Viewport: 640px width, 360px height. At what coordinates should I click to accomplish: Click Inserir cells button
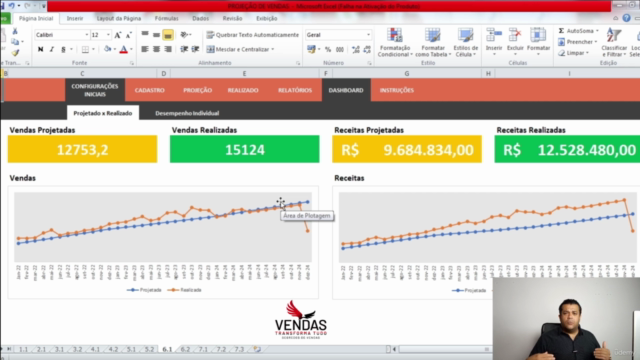(494, 42)
